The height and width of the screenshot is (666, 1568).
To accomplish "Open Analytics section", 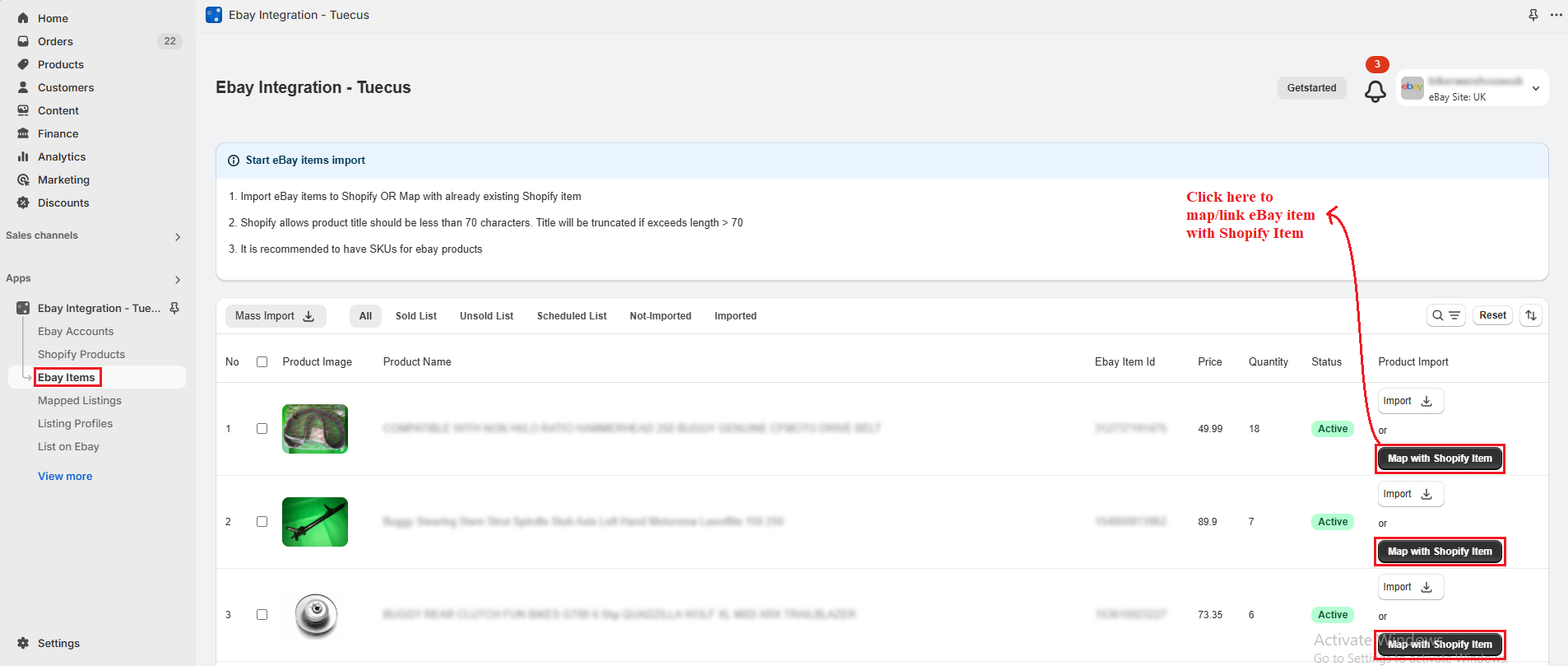I will [x=61, y=156].
